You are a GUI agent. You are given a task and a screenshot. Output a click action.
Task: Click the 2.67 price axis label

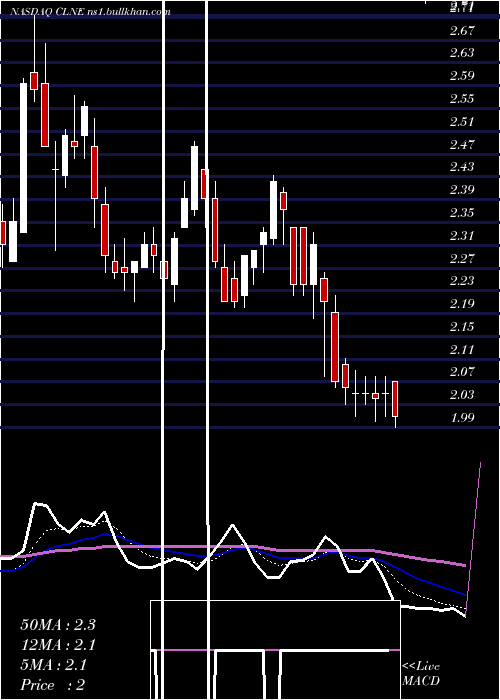click(x=462, y=30)
